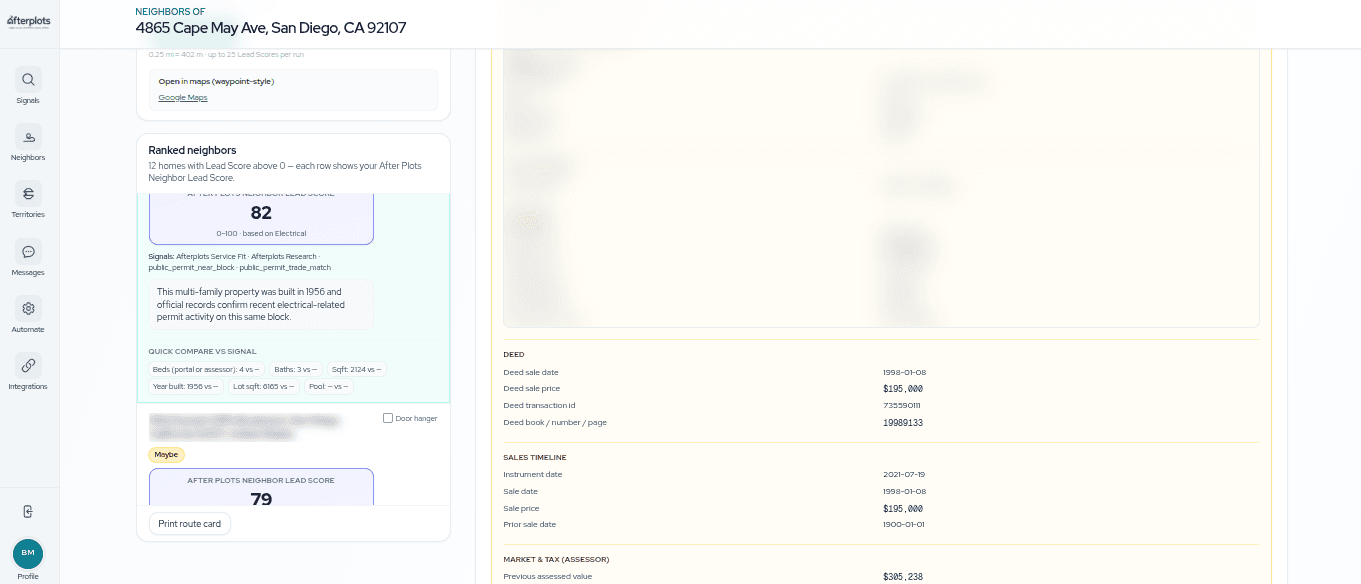
Task: Click the Quick compare vs signal label
Action: (202, 351)
